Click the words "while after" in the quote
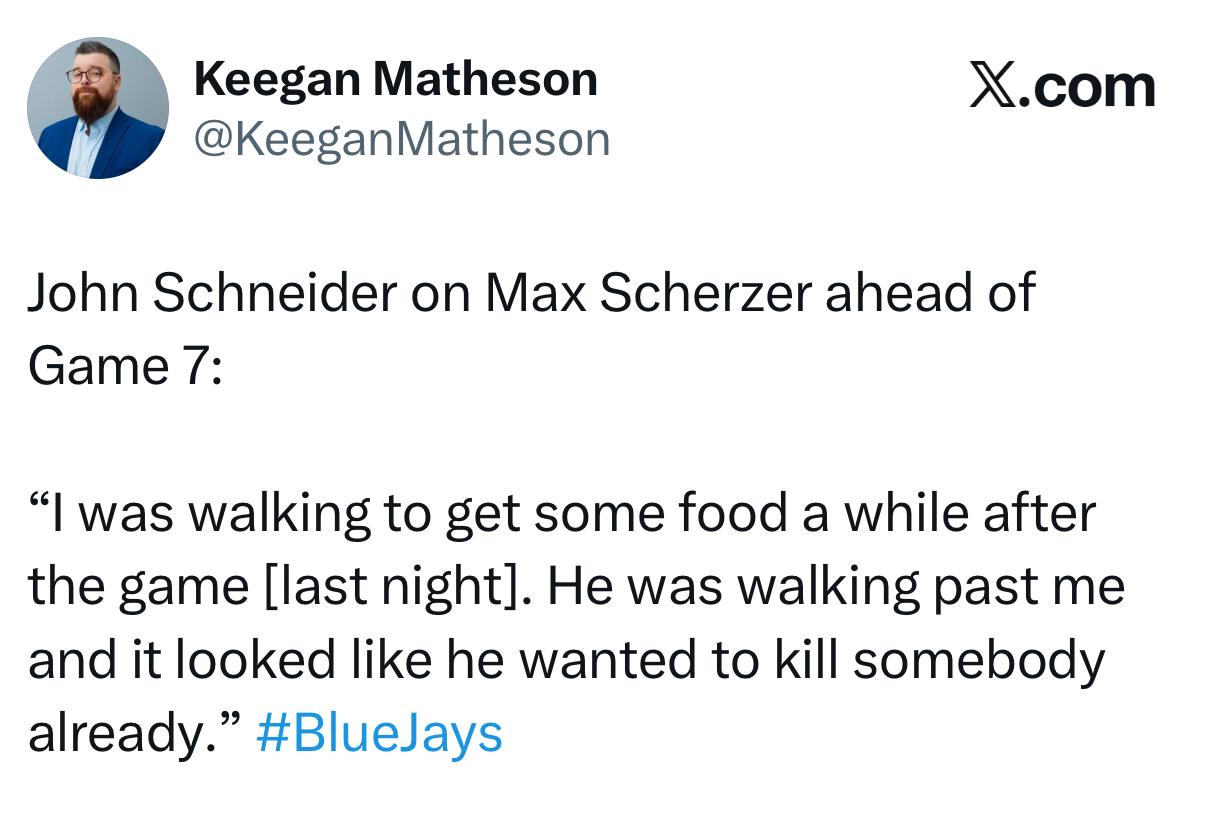The width and height of the screenshot is (1206, 825). pyautogui.click(x=970, y=514)
